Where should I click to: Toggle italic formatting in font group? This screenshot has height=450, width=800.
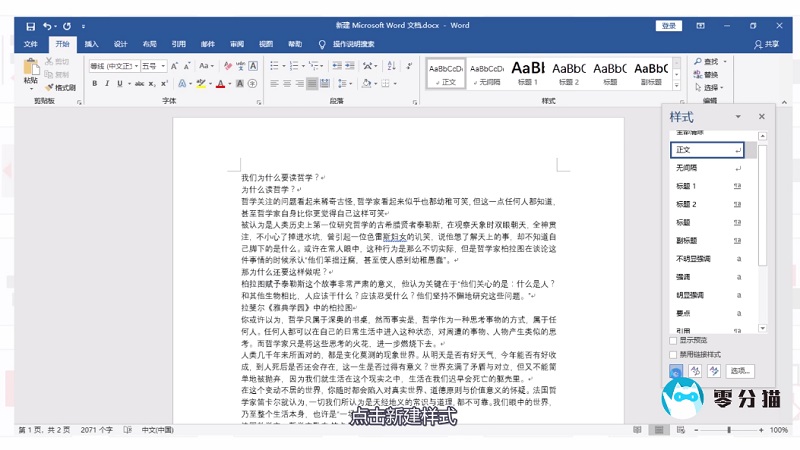point(107,84)
